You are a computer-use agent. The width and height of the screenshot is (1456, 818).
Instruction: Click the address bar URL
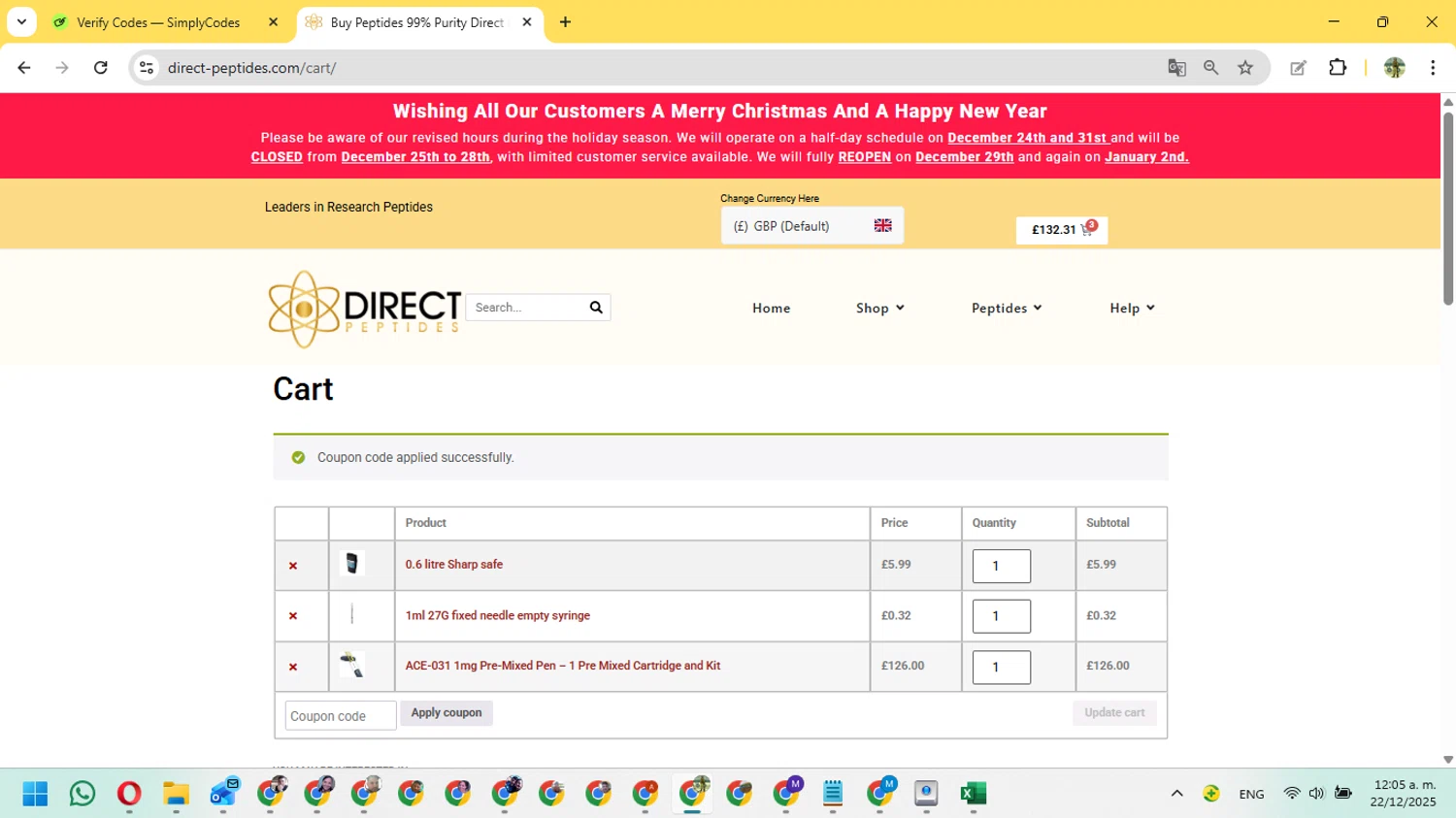pos(252,68)
